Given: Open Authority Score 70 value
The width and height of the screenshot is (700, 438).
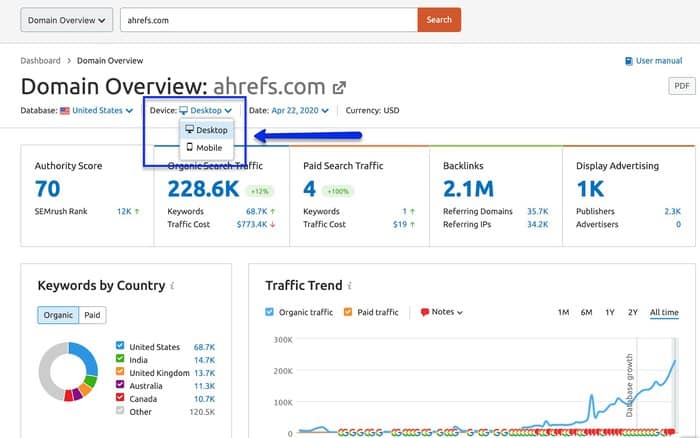Looking at the screenshot, I should 47,189.
